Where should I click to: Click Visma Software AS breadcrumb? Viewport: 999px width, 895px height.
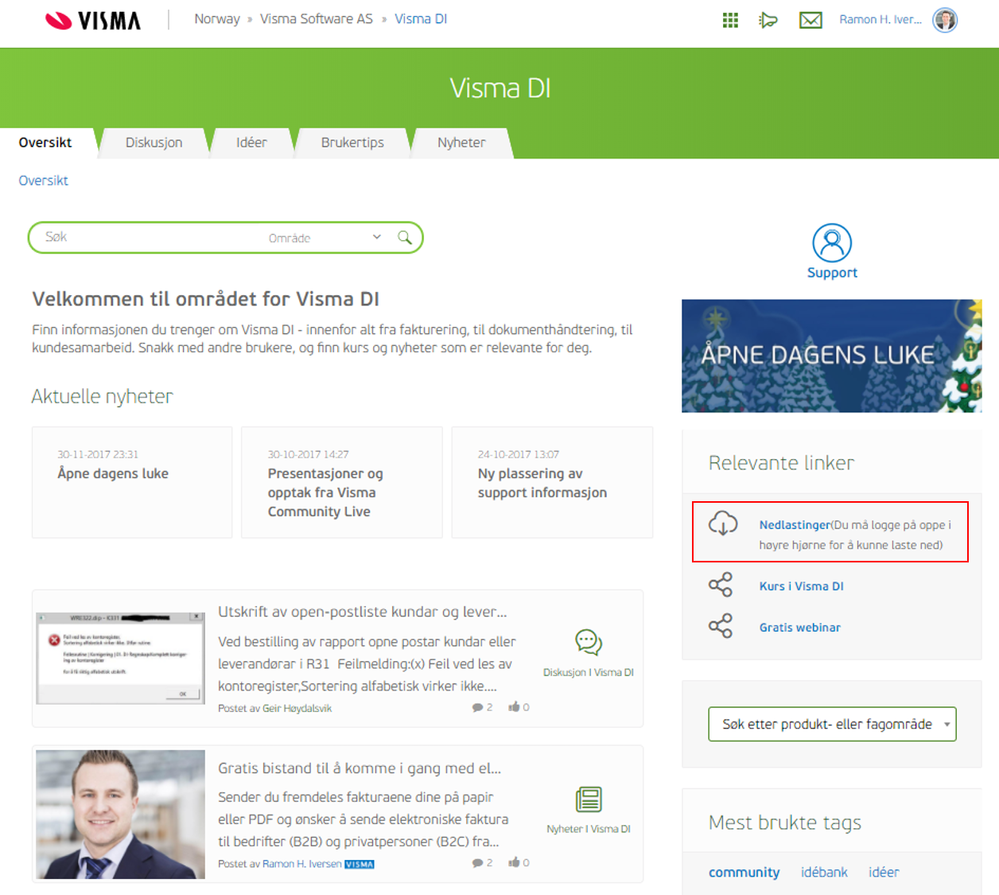(316, 19)
